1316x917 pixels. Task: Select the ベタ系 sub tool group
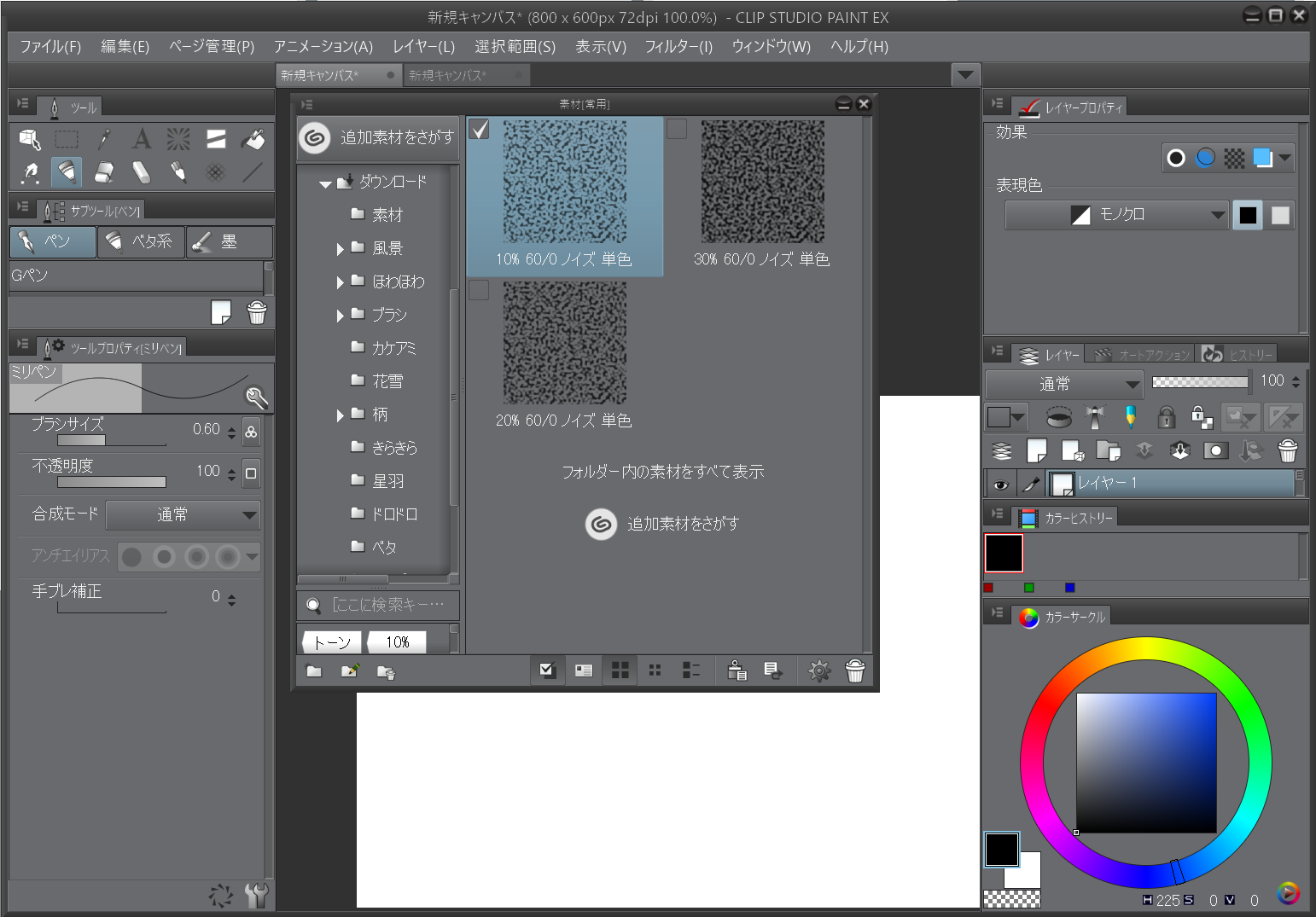coord(141,242)
